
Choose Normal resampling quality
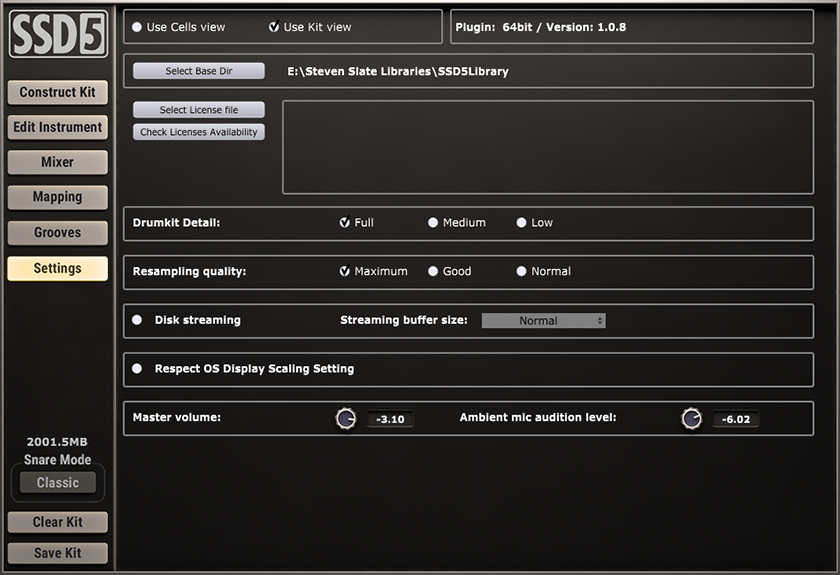(x=521, y=271)
